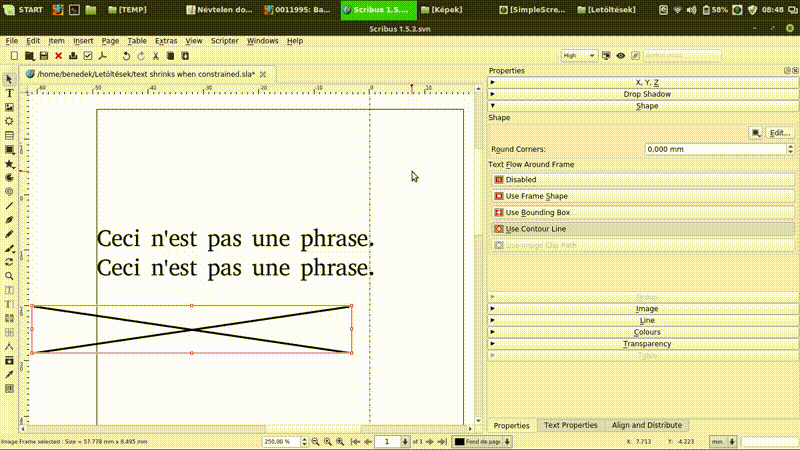Click the Cut scissors icon
Viewport: 800px width, 450px height.
(x=155, y=56)
